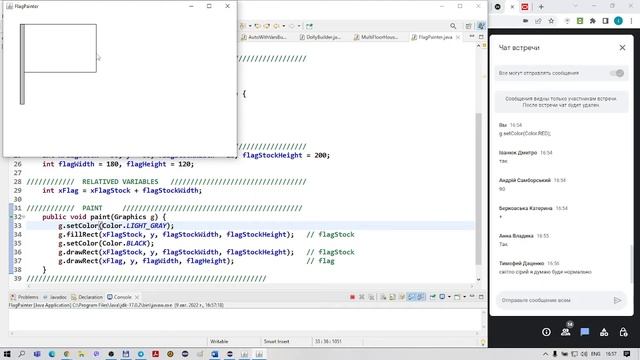Click Chrome profile avatar

pyautogui.click(x=618, y=21)
